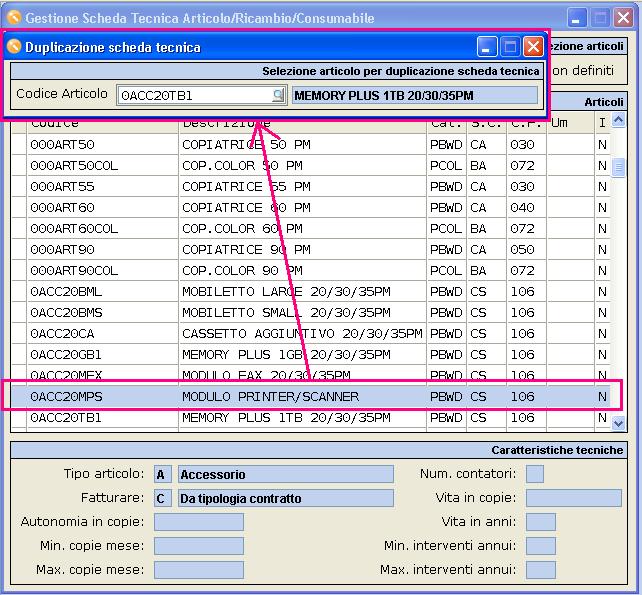Select article code 0ACC20CA

click(x=62, y=333)
